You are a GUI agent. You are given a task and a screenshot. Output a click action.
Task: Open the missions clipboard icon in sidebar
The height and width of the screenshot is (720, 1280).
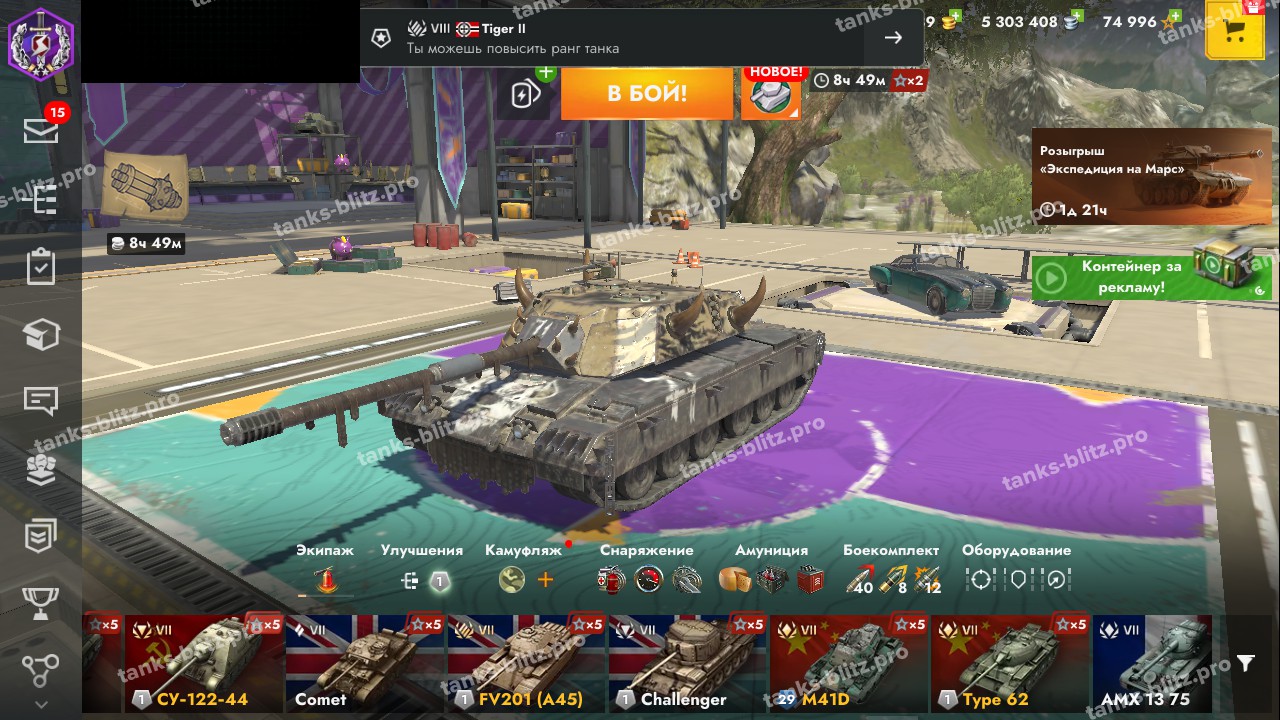pyautogui.click(x=41, y=267)
